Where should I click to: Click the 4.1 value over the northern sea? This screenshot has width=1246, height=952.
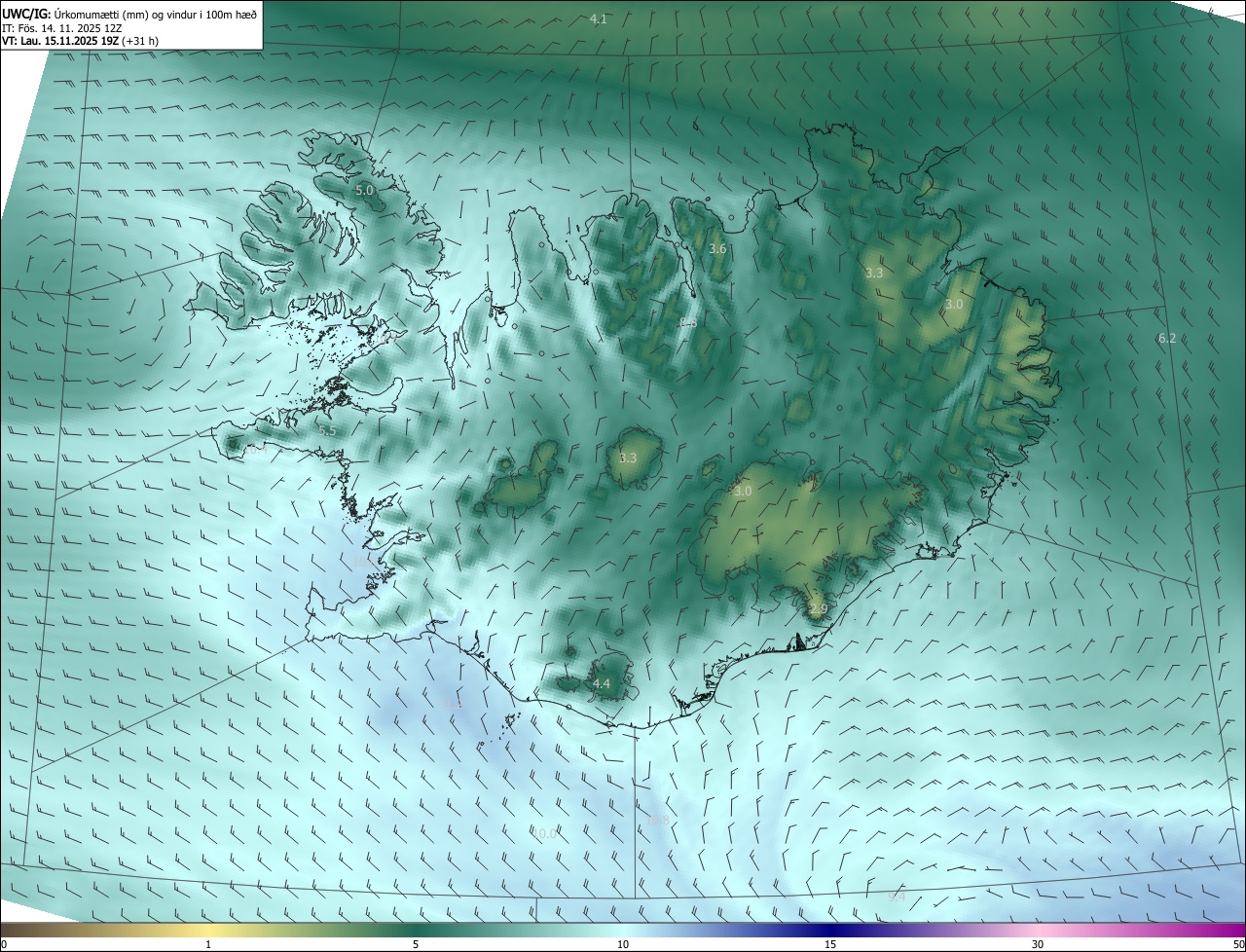[x=599, y=19]
